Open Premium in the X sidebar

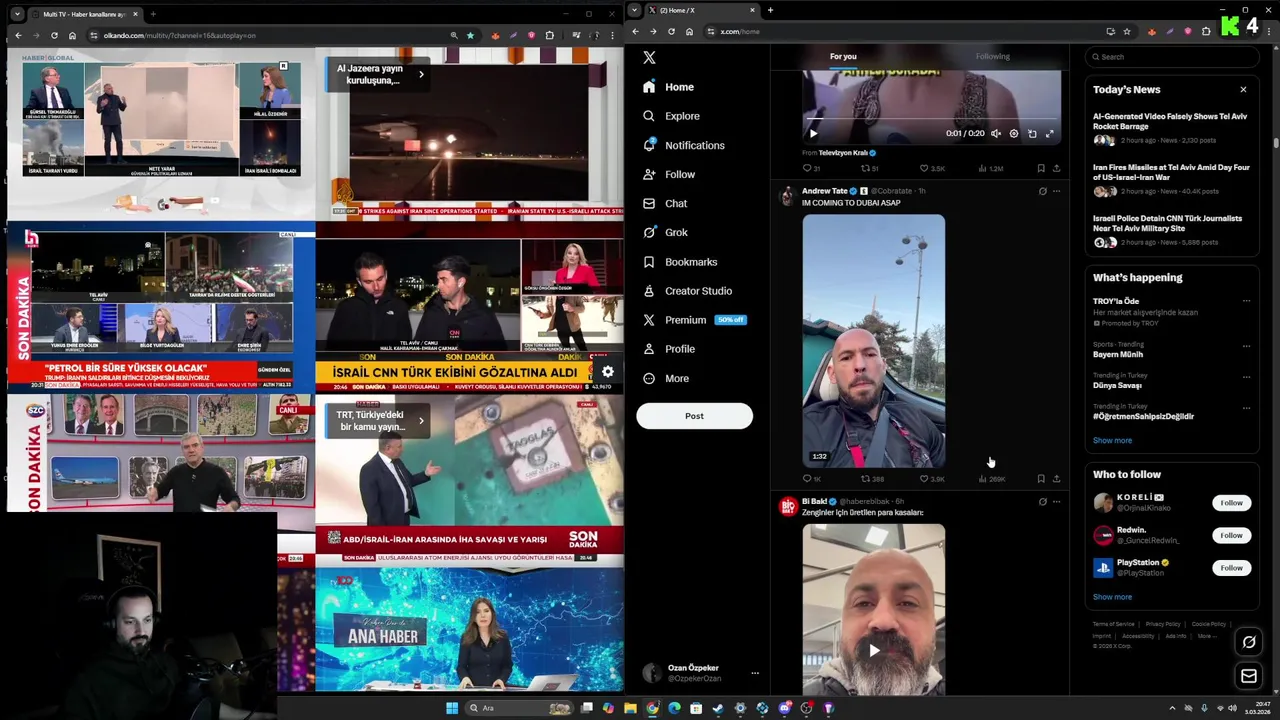(x=694, y=320)
